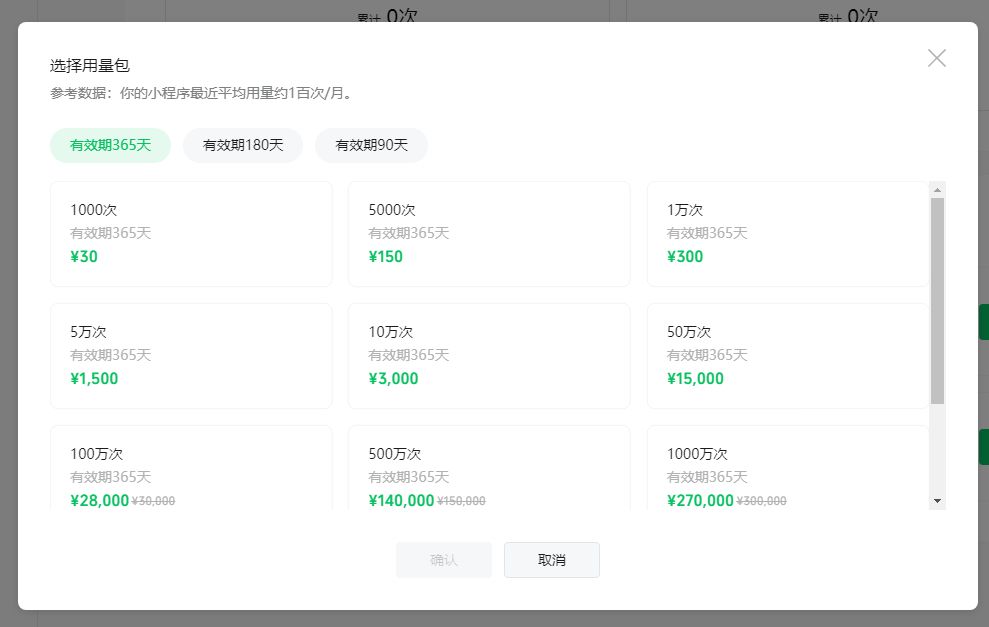Switch to the 有效期90天 validity tab
This screenshot has width=989, height=627.
(x=371, y=145)
